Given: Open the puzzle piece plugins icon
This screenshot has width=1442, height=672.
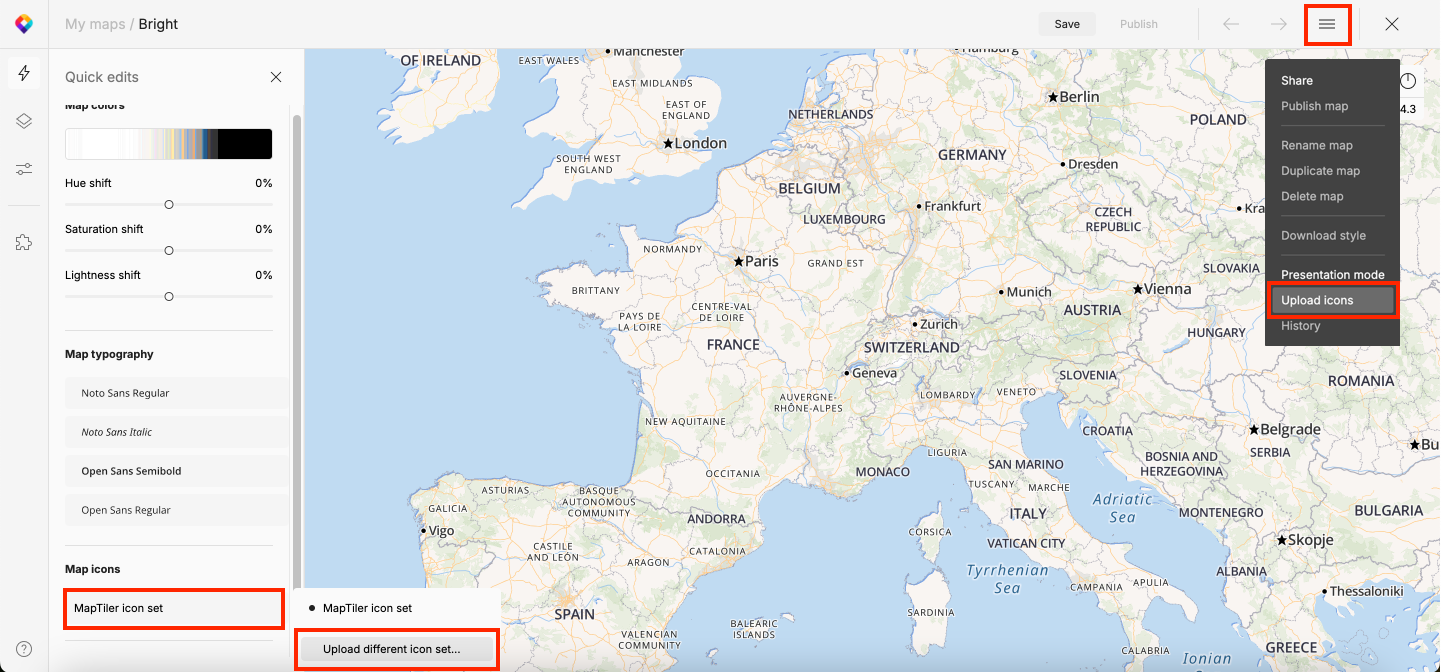Looking at the screenshot, I should coord(24,242).
